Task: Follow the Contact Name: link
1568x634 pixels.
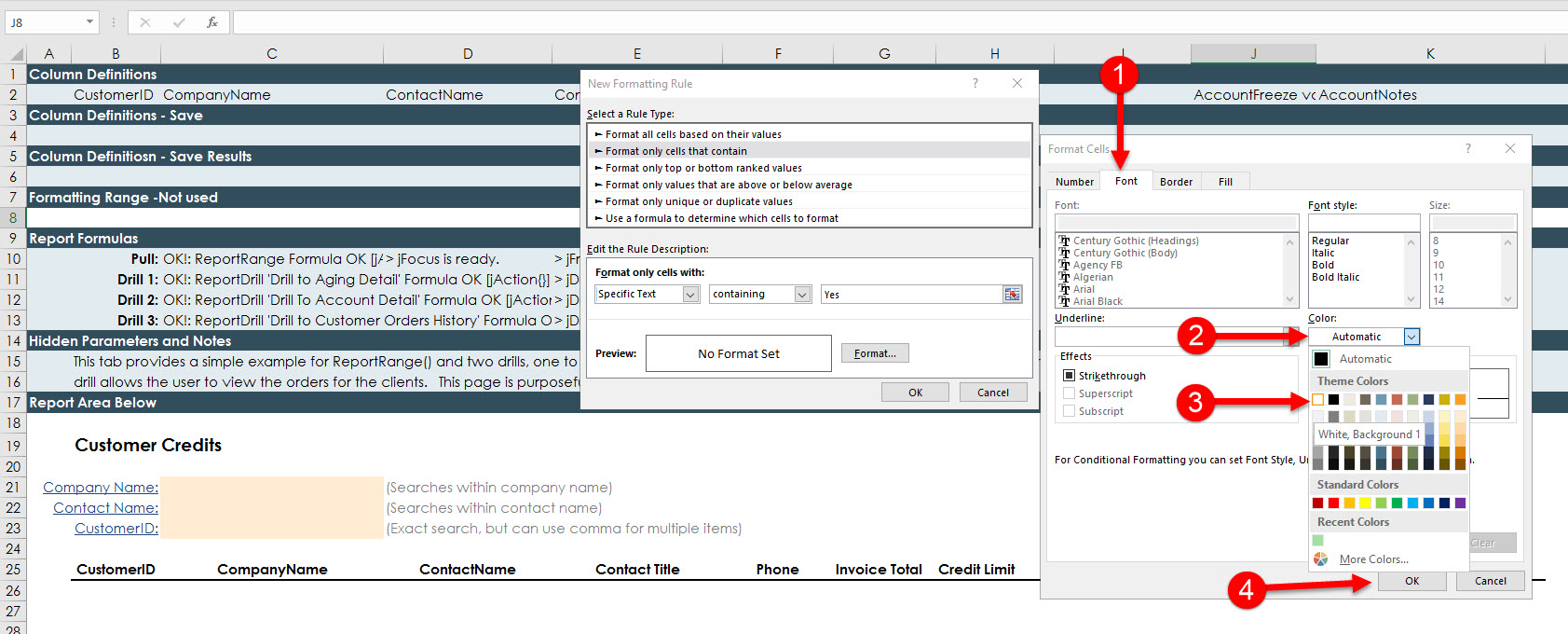Action: coord(105,508)
